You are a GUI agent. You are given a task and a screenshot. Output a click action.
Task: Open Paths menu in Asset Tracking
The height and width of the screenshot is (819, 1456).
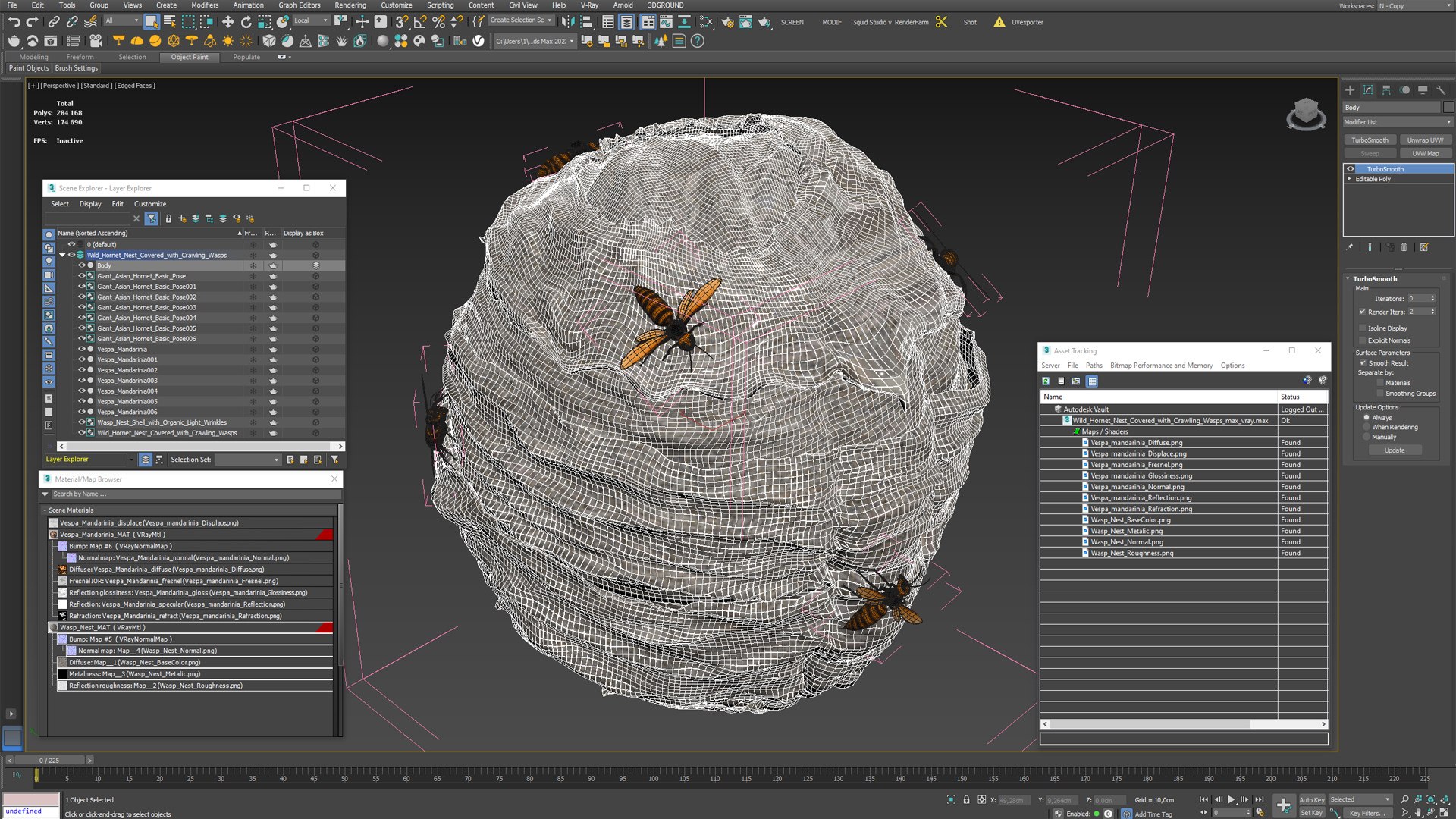tap(1094, 366)
